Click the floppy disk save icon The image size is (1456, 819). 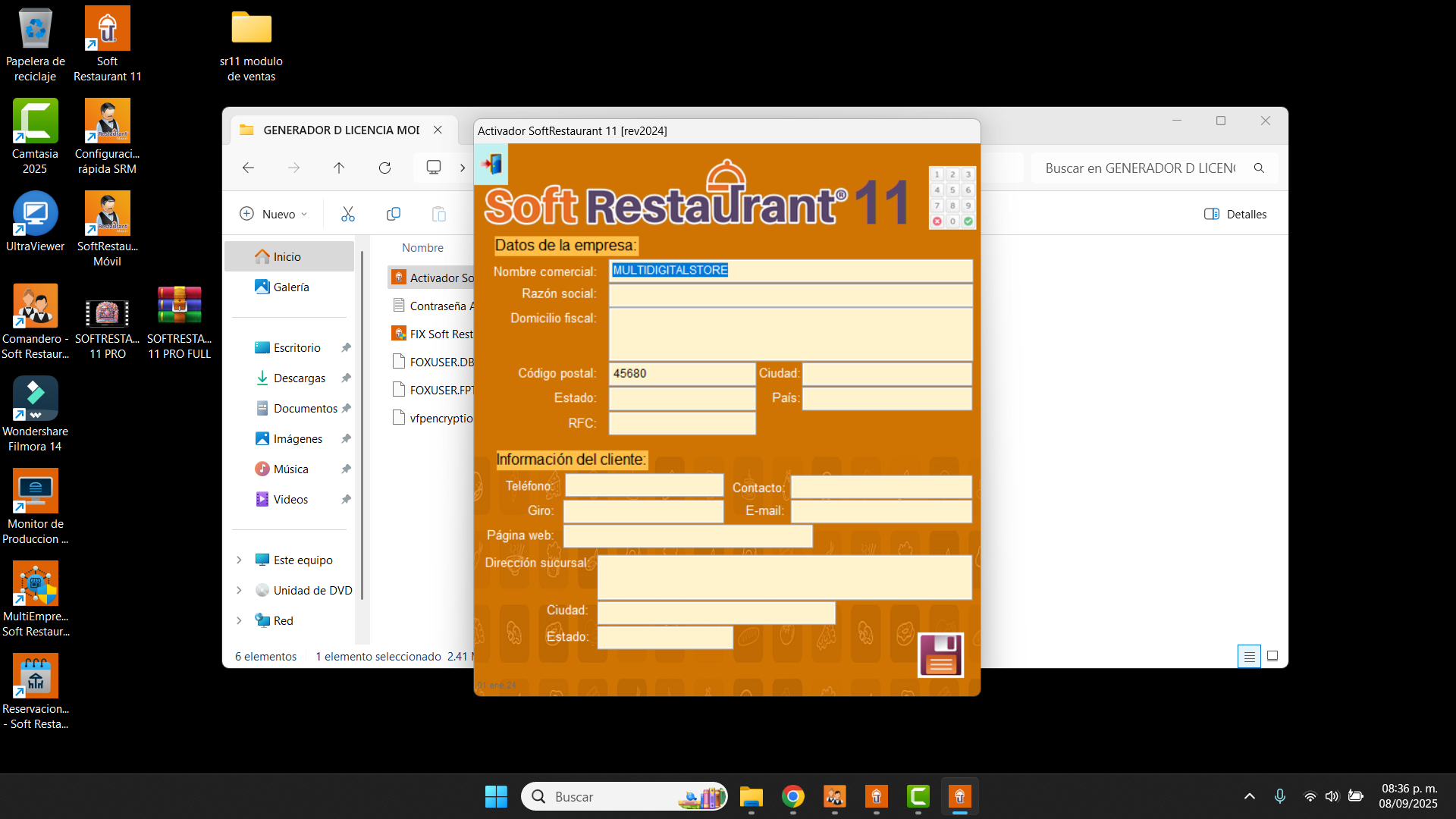click(x=940, y=655)
